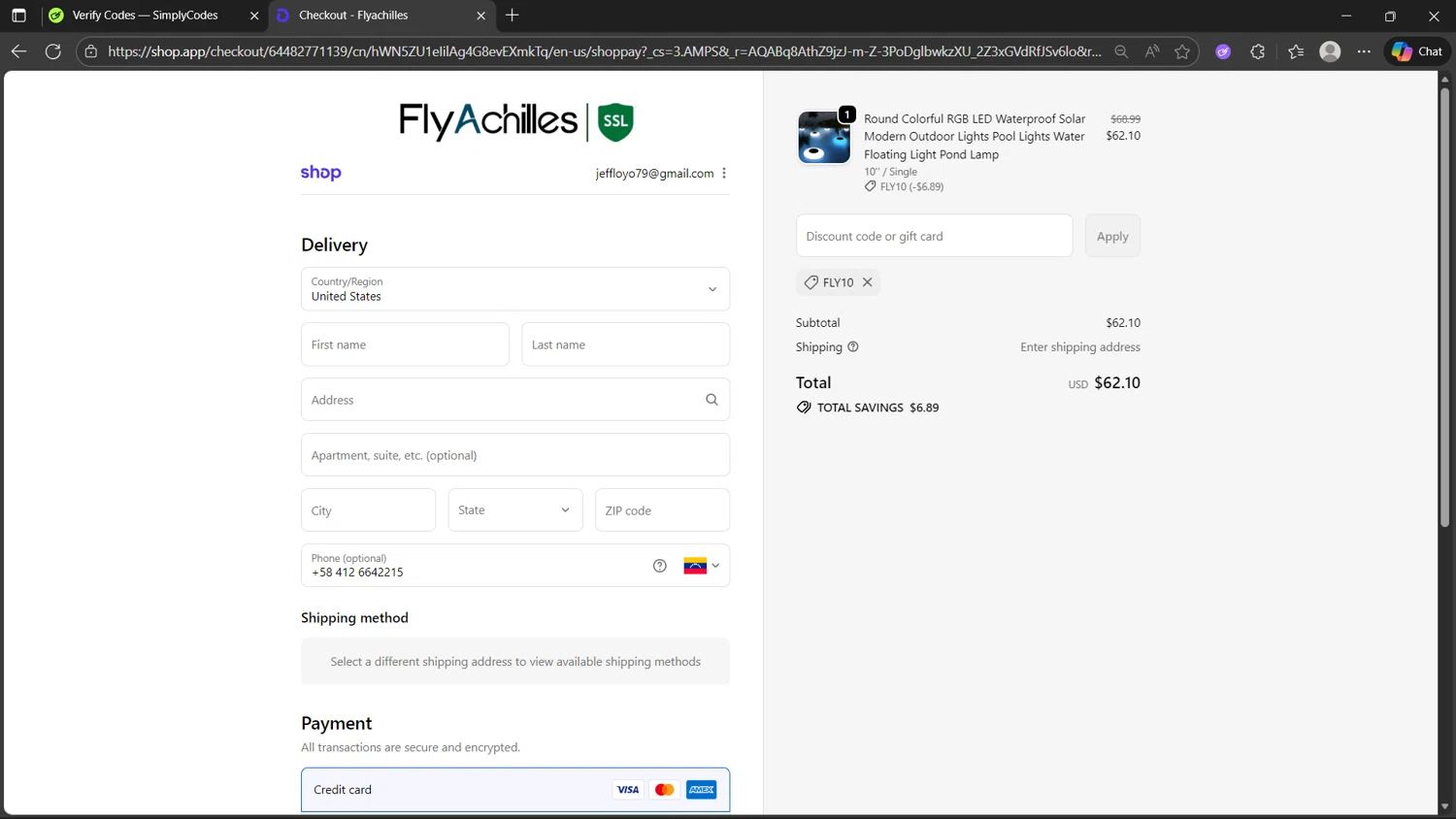The height and width of the screenshot is (819, 1456).
Task: Click the Visa card logo
Action: coord(628,790)
